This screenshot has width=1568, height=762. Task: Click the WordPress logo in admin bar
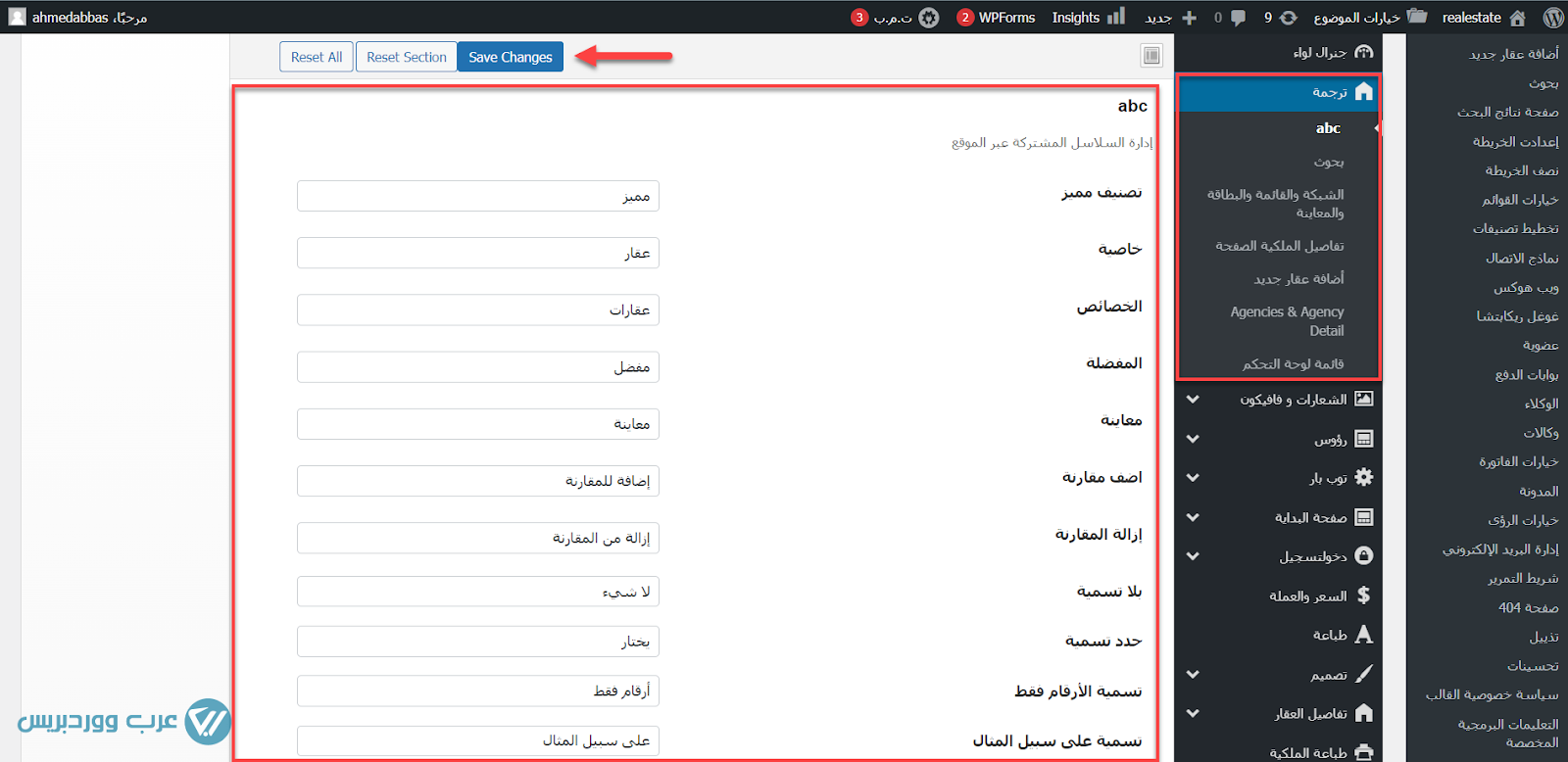pyautogui.click(x=1552, y=18)
